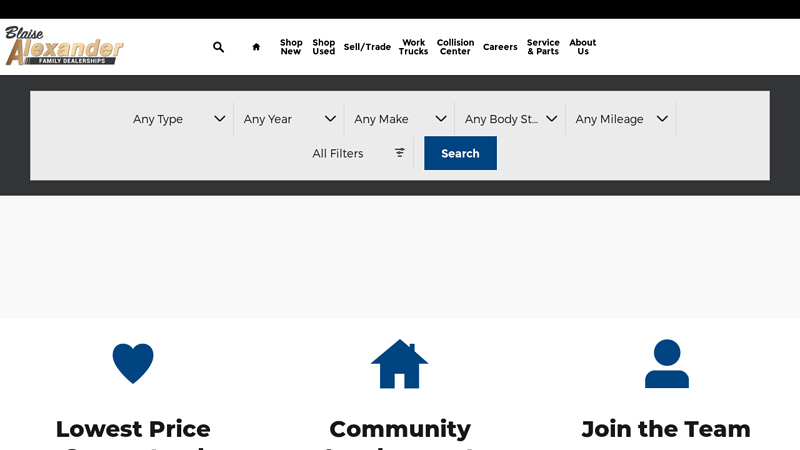Click the heart icon above Lowest Price
The image size is (800, 450).
[133, 363]
